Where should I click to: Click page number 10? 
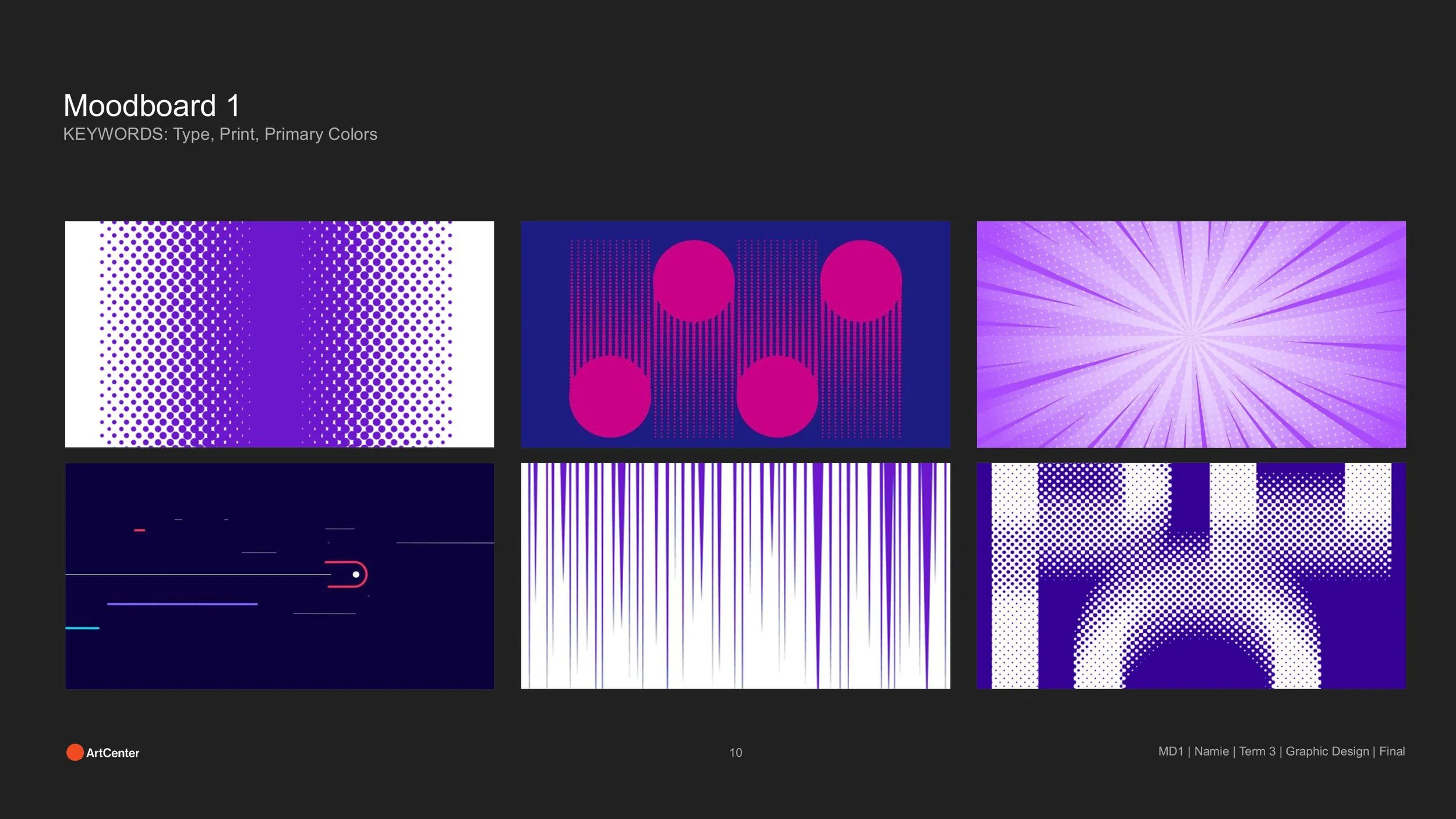pyautogui.click(x=736, y=753)
